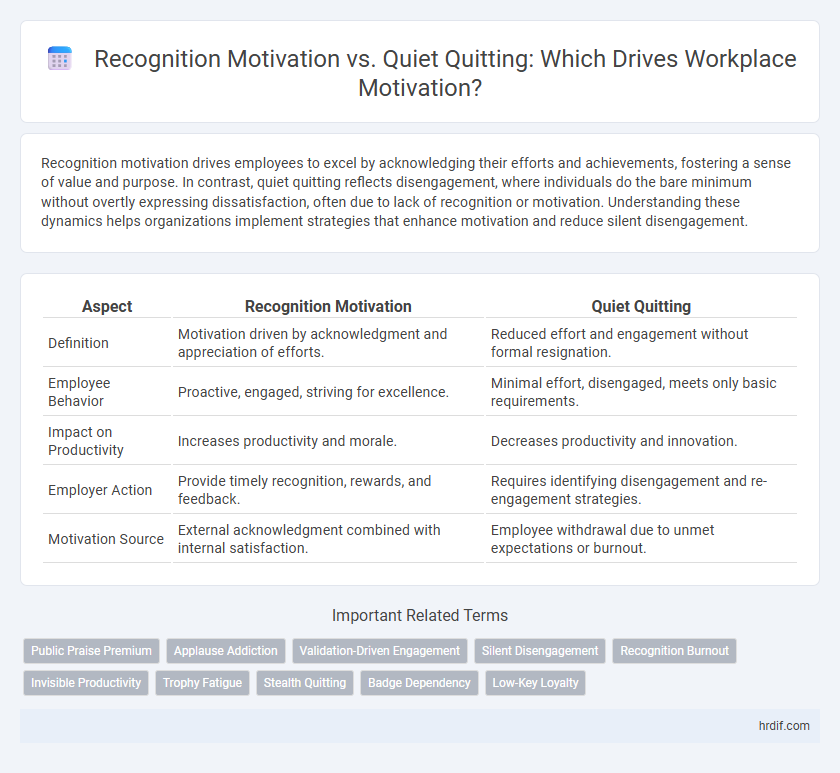The image size is (840, 773).
Task: Select cell 'Motivation driven by acknowledgment and appreciation'
Action: [328, 343]
